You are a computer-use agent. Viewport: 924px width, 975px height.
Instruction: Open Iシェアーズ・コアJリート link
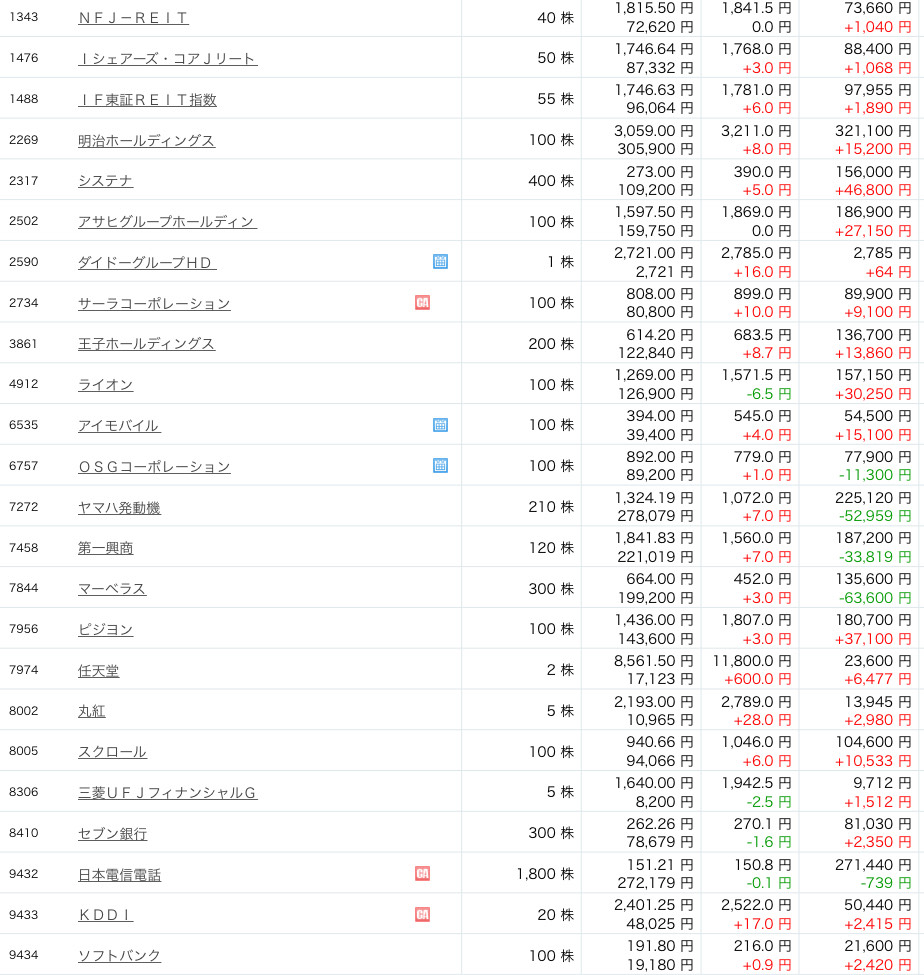pos(167,58)
